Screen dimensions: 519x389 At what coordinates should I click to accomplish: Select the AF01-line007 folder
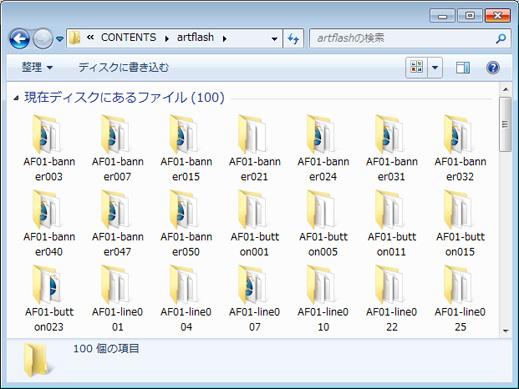pyautogui.click(x=254, y=299)
